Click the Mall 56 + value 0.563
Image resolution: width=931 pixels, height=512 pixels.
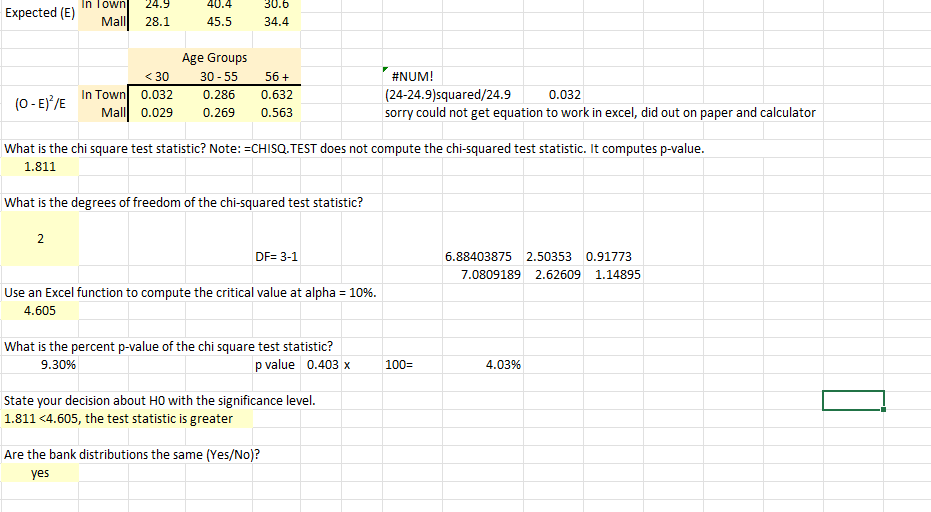(277, 112)
